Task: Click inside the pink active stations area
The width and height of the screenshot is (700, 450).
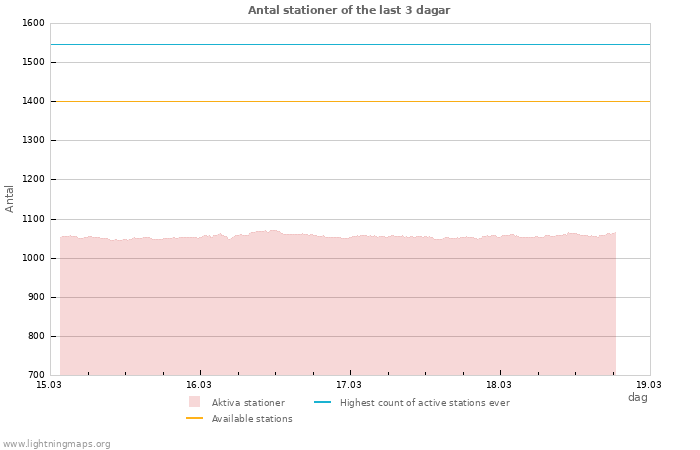Action: pyautogui.click(x=338, y=310)
